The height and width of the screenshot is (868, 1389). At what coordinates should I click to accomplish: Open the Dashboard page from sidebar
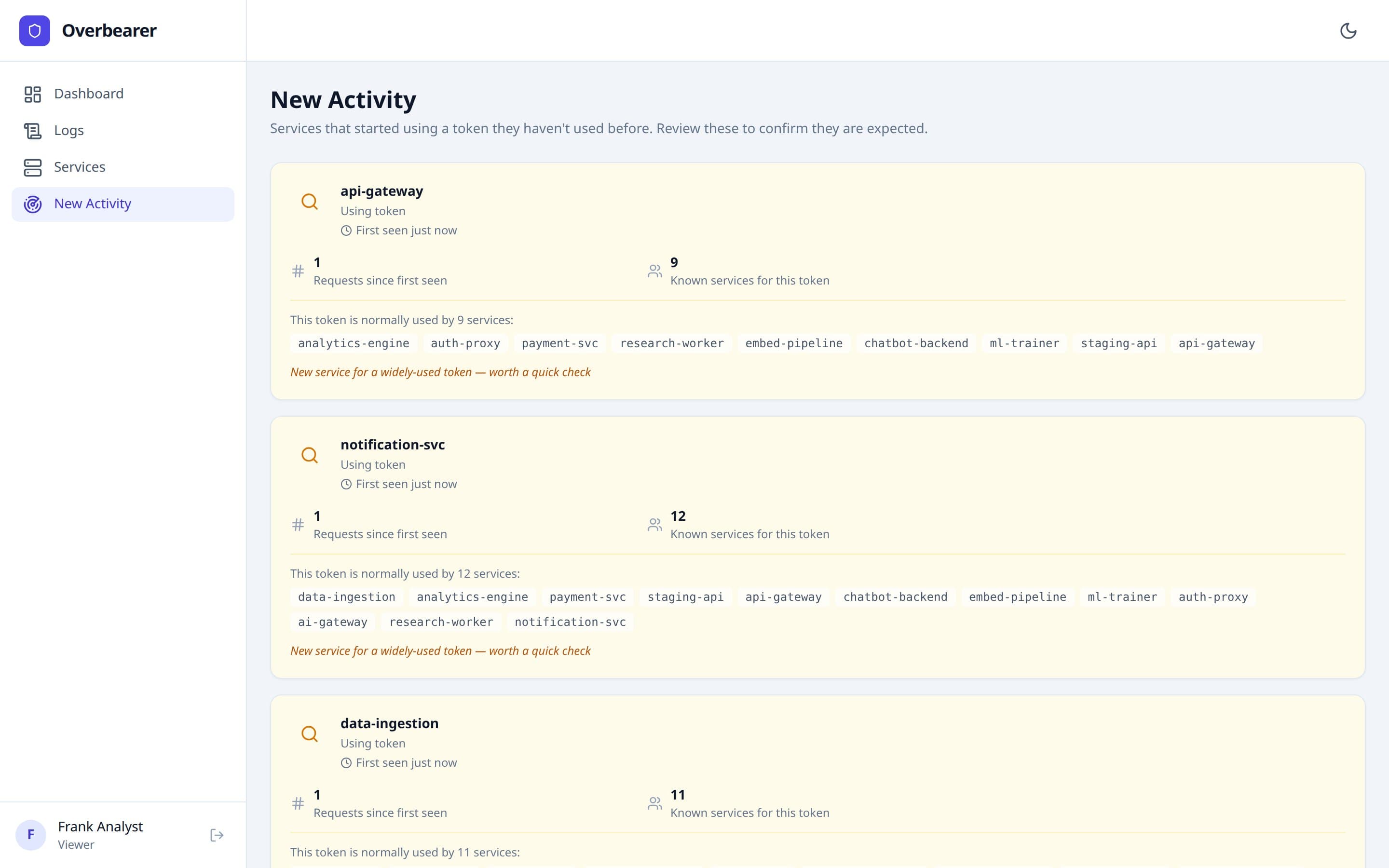(89, 94)
